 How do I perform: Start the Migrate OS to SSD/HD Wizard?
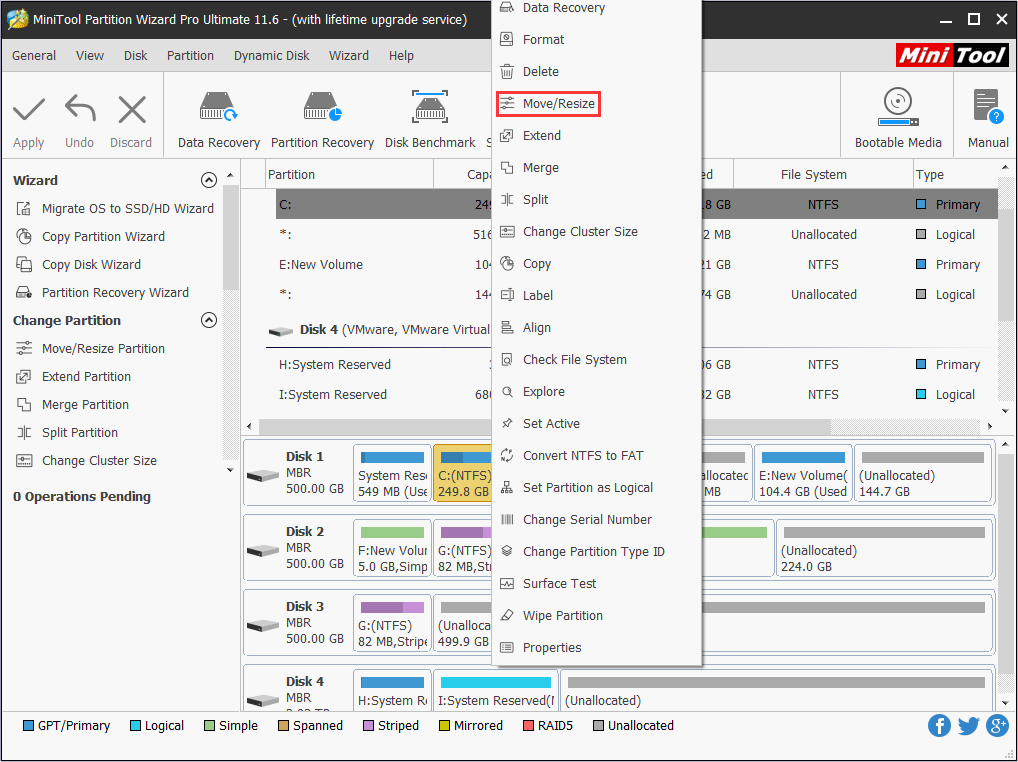(114, 208)
